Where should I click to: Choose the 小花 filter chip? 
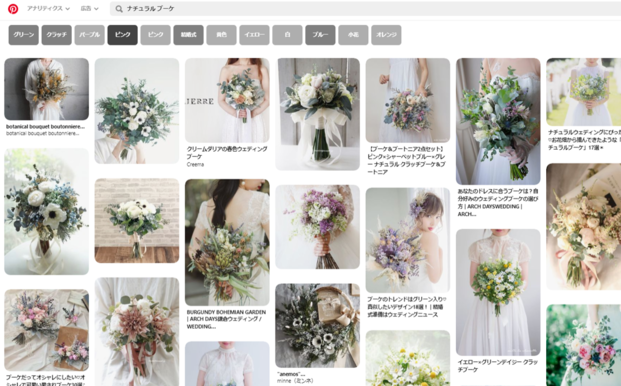click(x=353, y=35)
